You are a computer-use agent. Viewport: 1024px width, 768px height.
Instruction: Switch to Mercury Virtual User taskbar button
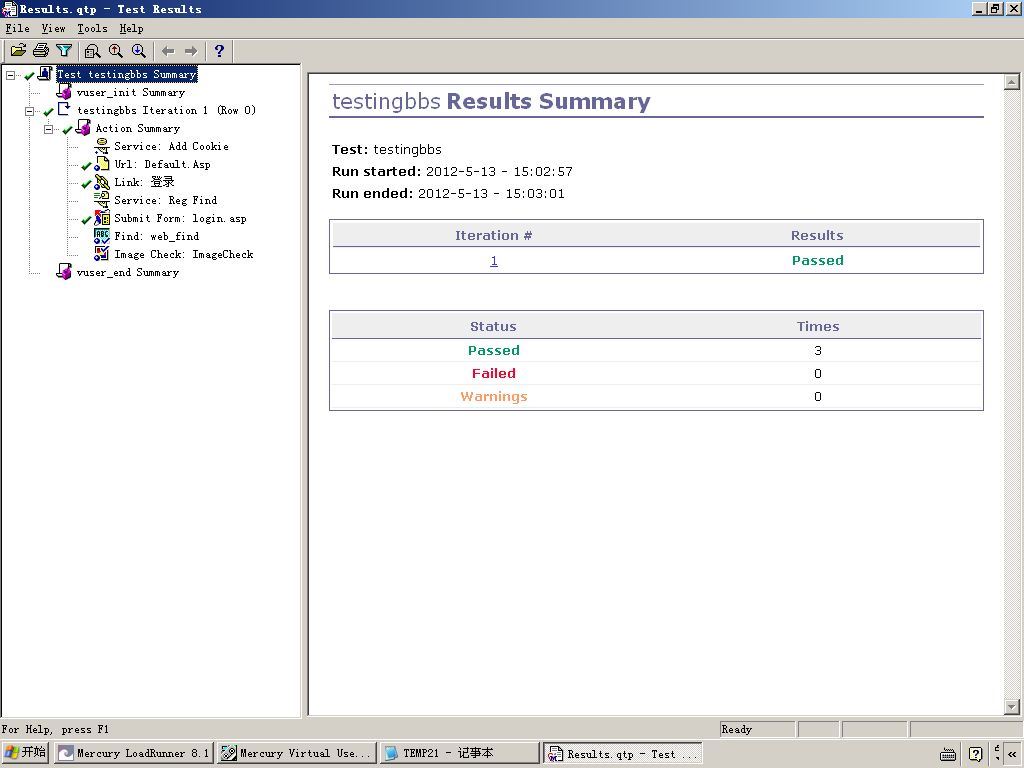[x=297, y=753]
